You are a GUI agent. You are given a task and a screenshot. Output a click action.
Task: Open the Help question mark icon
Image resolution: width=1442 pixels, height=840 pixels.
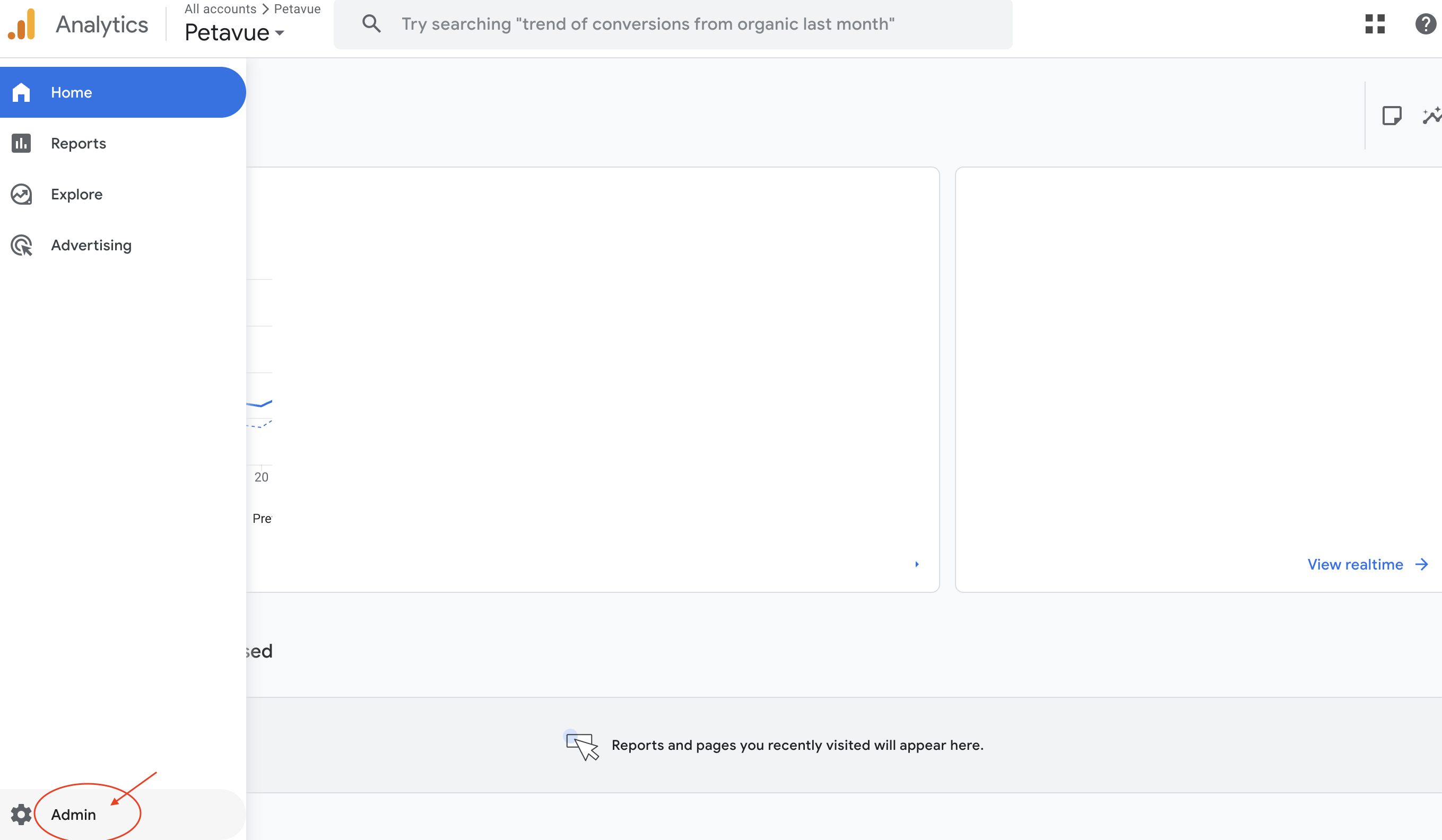coord(1426,24)
